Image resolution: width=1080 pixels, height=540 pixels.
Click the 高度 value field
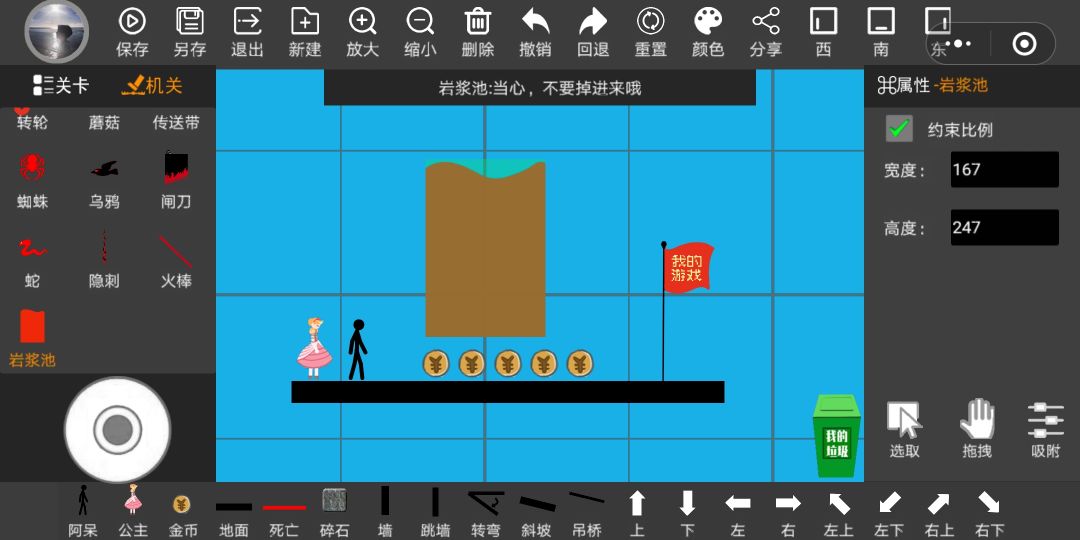[1005, 227]
